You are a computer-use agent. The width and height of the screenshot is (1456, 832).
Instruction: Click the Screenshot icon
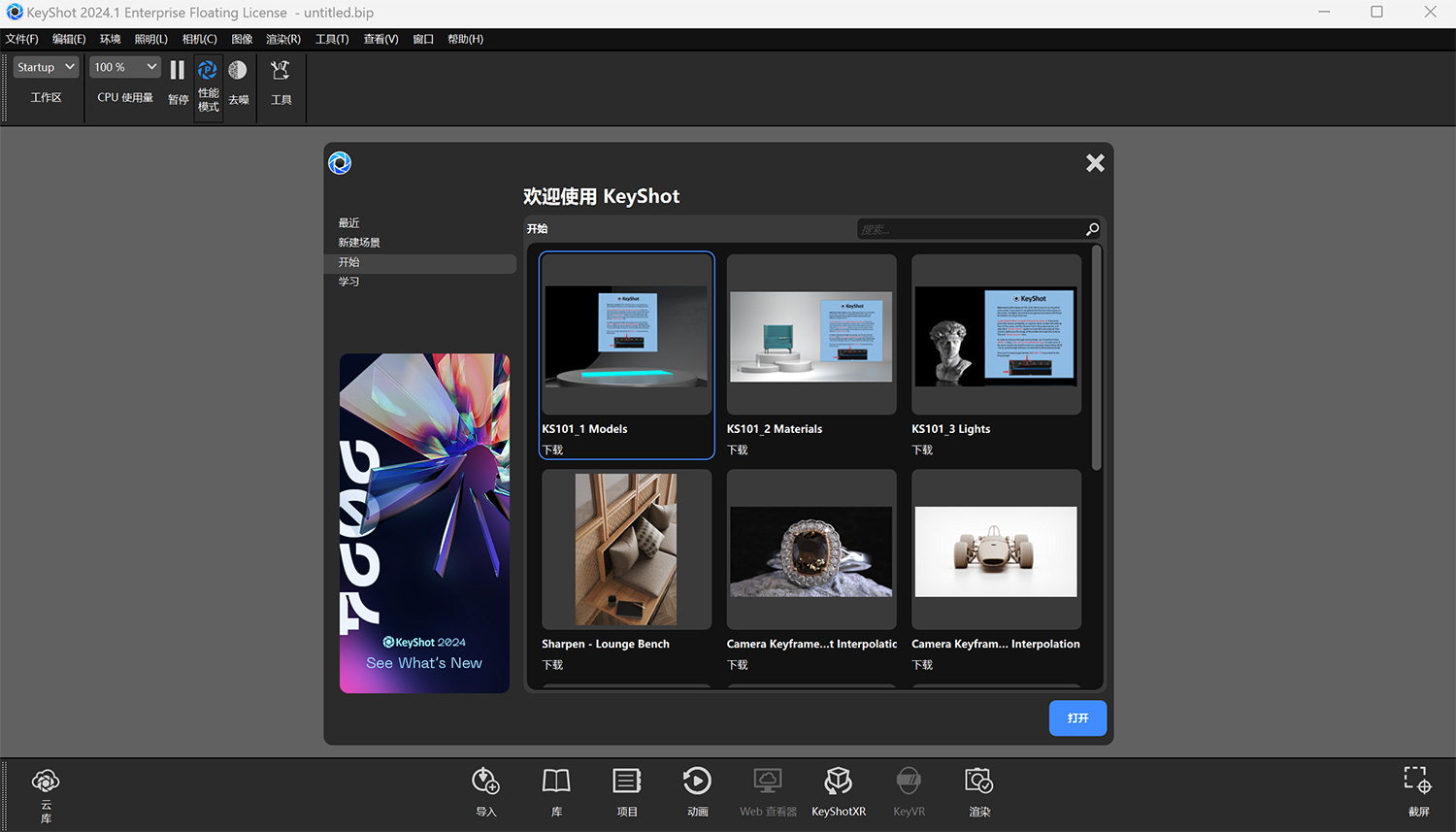click(1418, 781)
